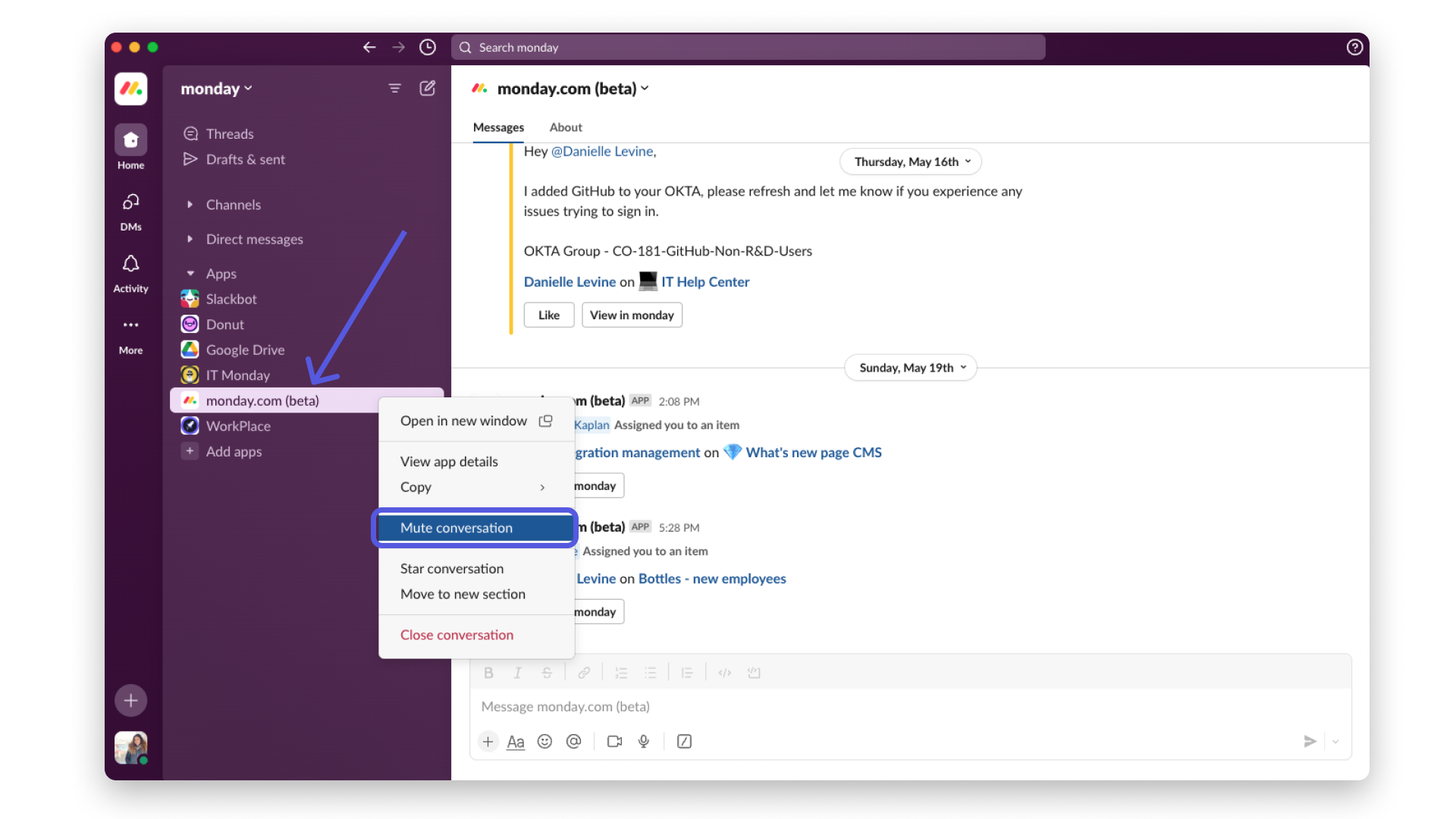
Task: Click the filter conversations icon
Action: tap(394, 89)
